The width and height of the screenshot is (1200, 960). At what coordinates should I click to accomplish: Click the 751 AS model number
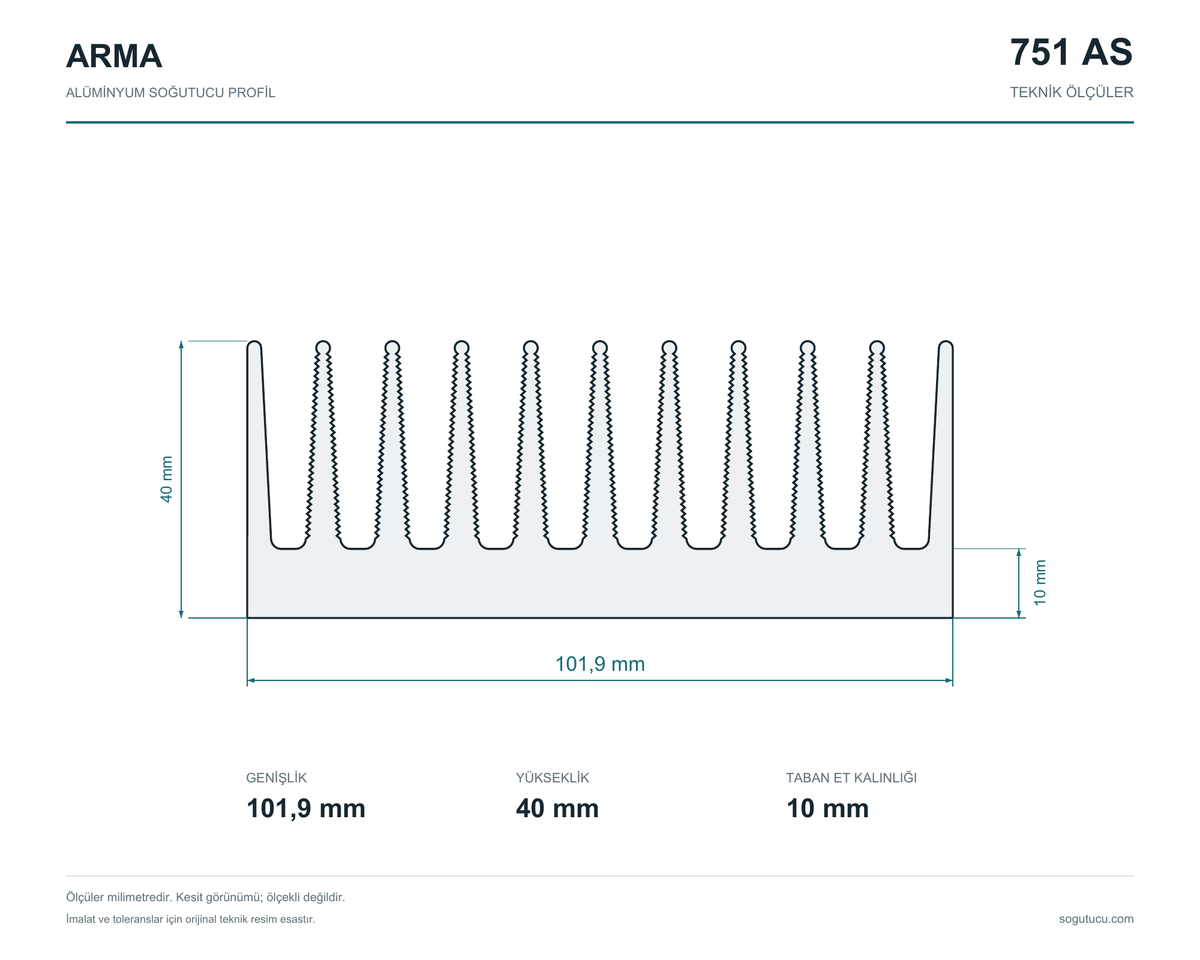(1071, 51)
